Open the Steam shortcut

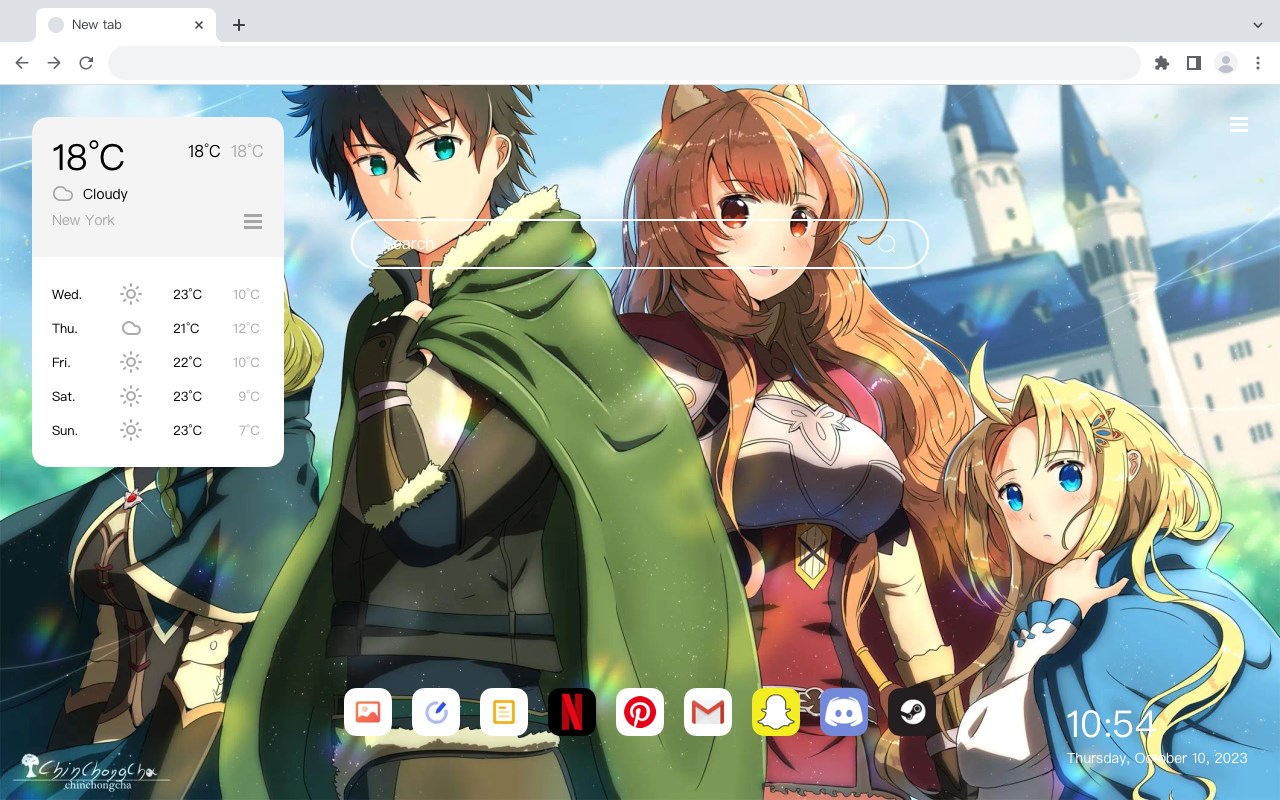pyautogui.click(x=912, y=712)
